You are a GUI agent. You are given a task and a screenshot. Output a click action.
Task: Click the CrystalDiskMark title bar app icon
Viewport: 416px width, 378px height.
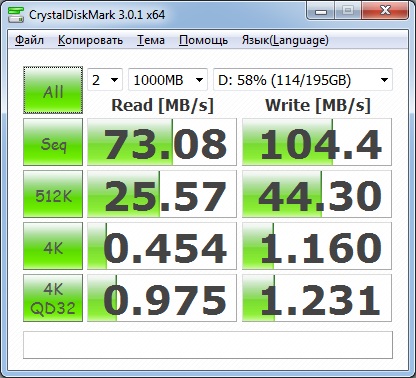click(x=16, y=14)
